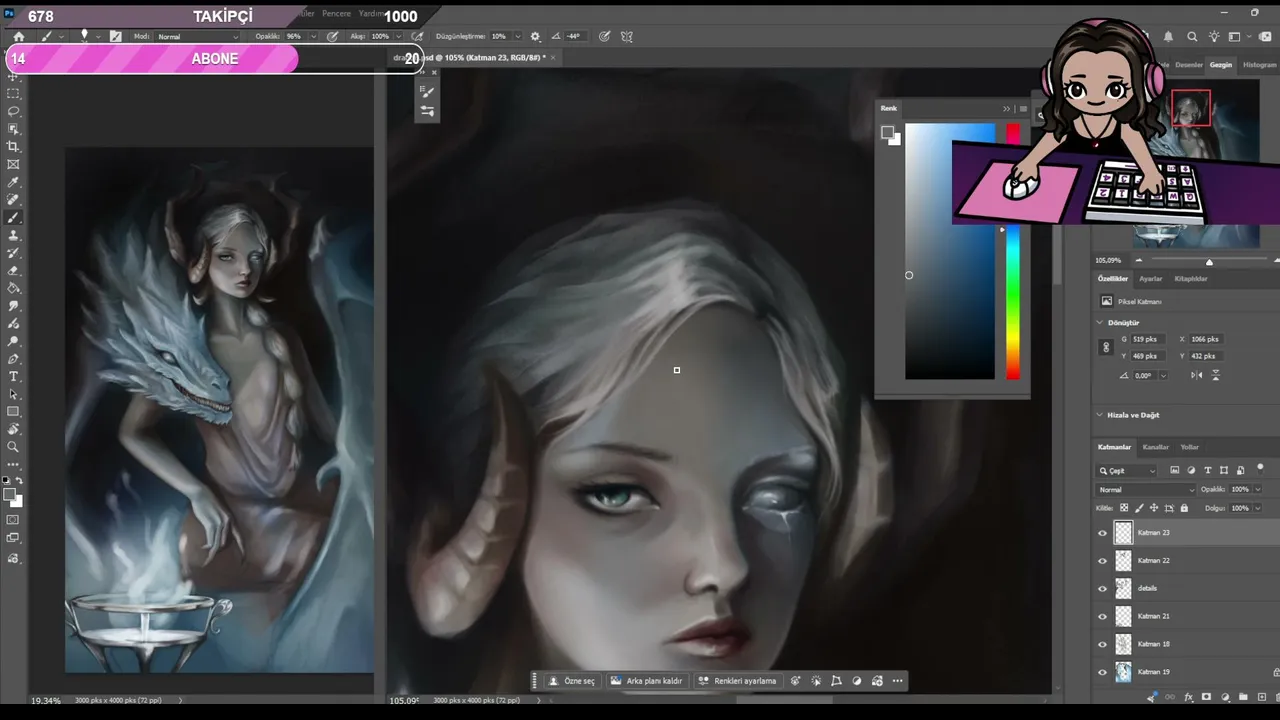Select the Hand tool
Image resolution: width=1280 pixels, height=720 pixels.
pyautogui.click(x=14, y=429)
